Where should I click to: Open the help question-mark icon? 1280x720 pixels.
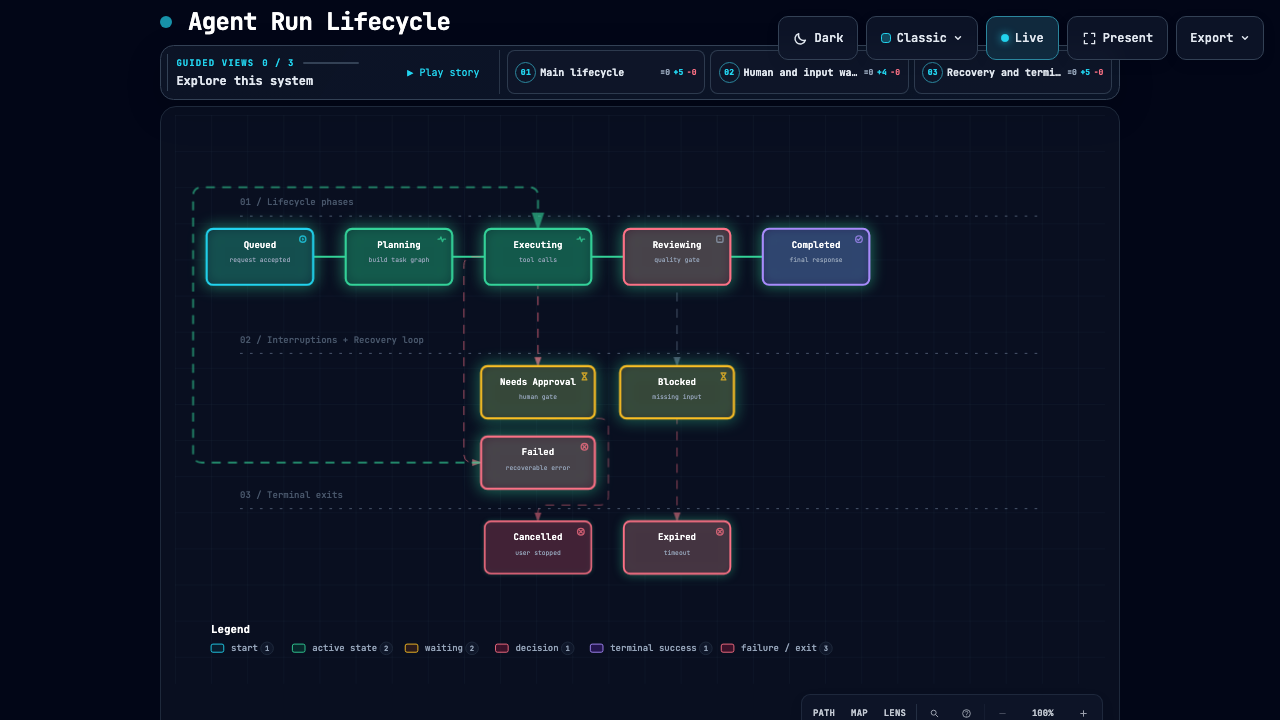point(966,713)
